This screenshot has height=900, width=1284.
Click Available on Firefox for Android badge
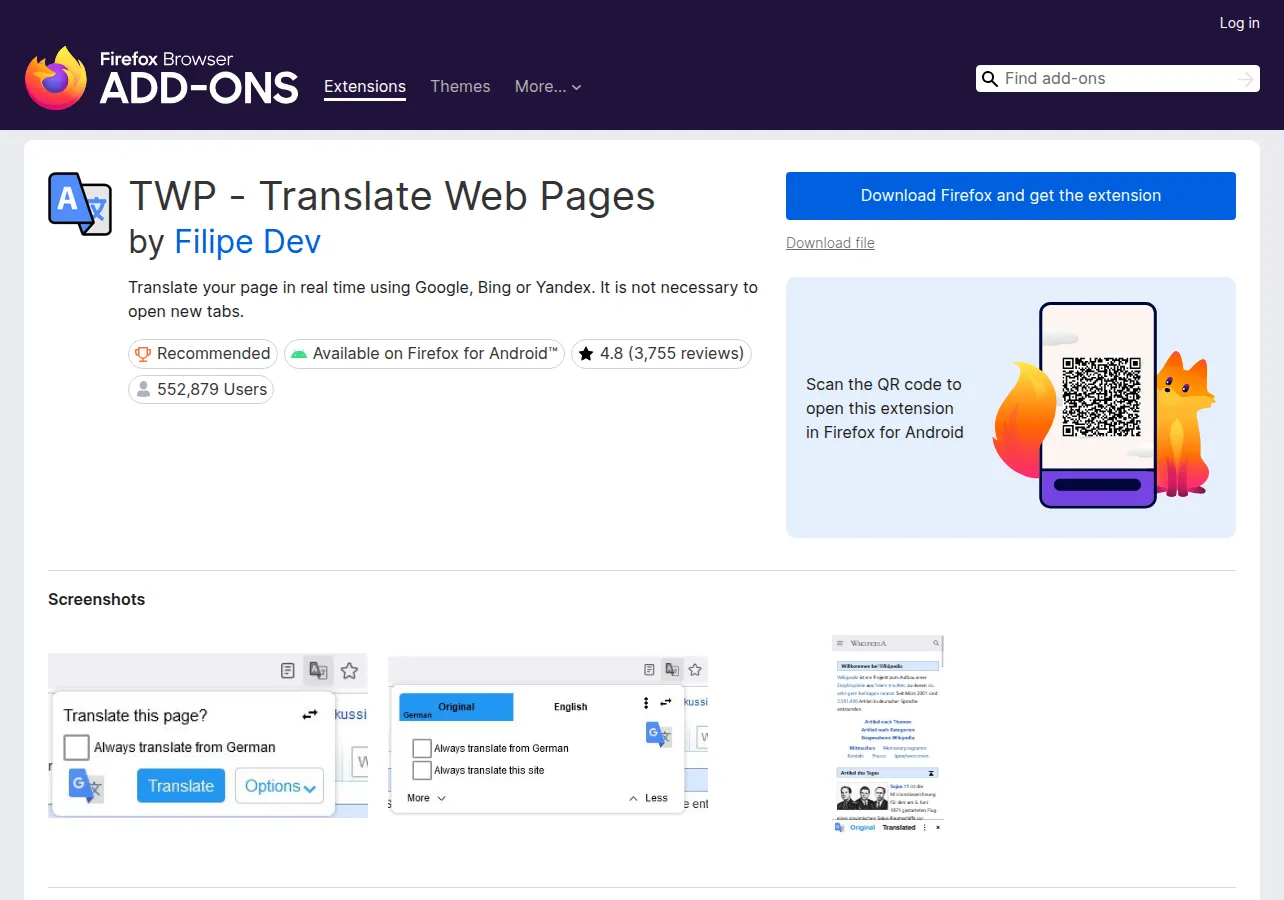click(x=424, y=354)
